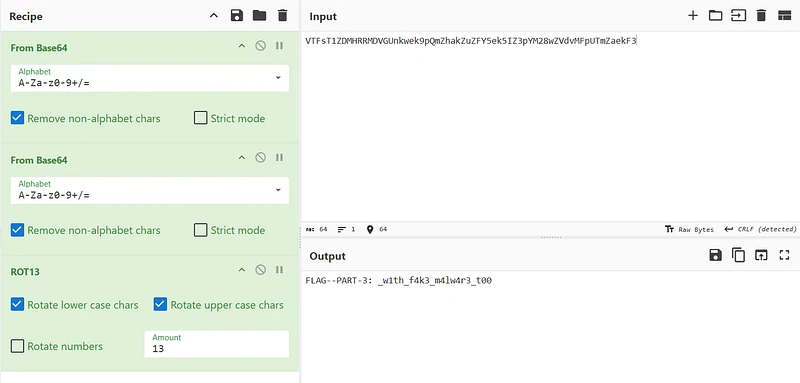Enable Strict mode in second From Base64
Viewport: 800px width, 383px height.
pyautogui.click(x=201, y=230)
